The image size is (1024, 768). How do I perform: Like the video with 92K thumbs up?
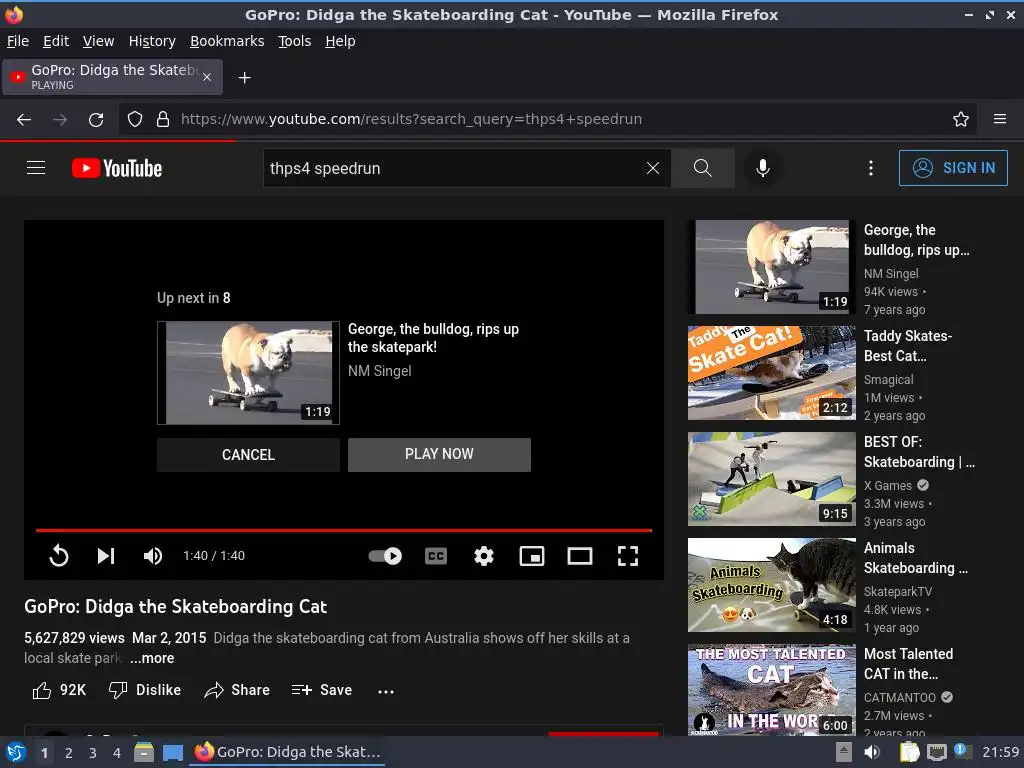point(59,690)
